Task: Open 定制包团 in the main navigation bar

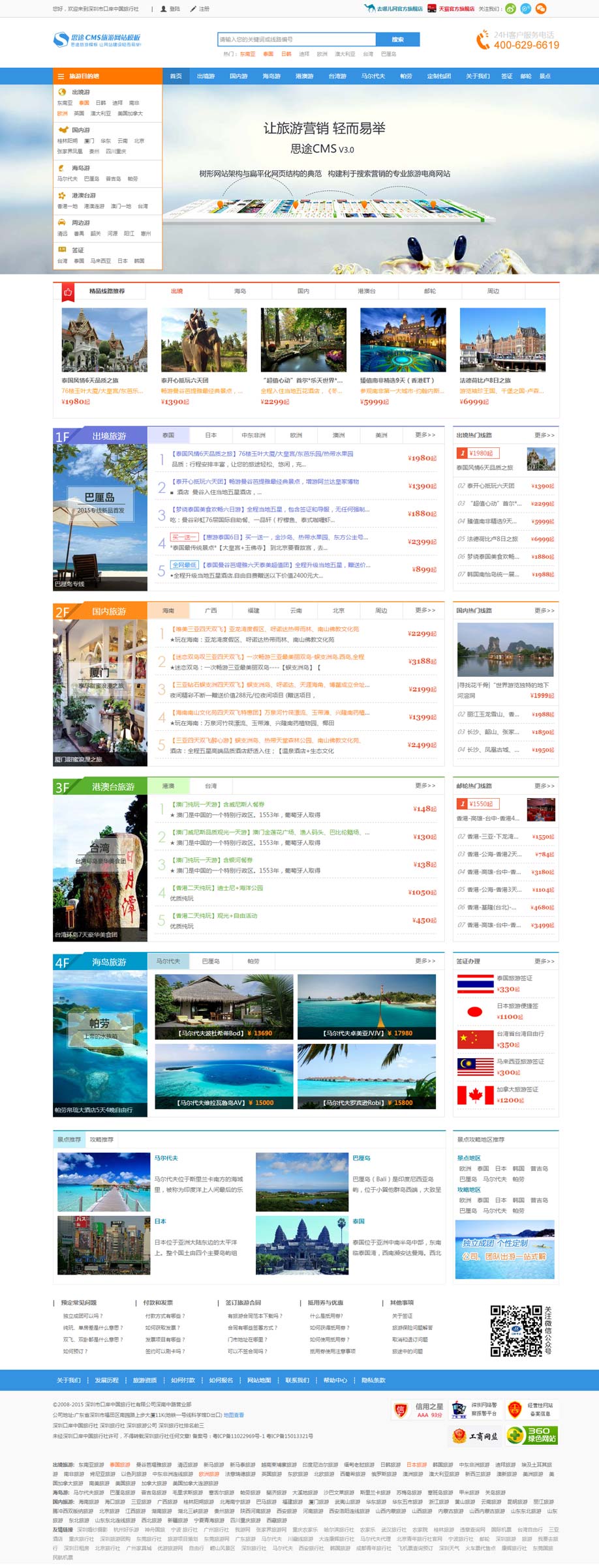Action: [439, 76]
